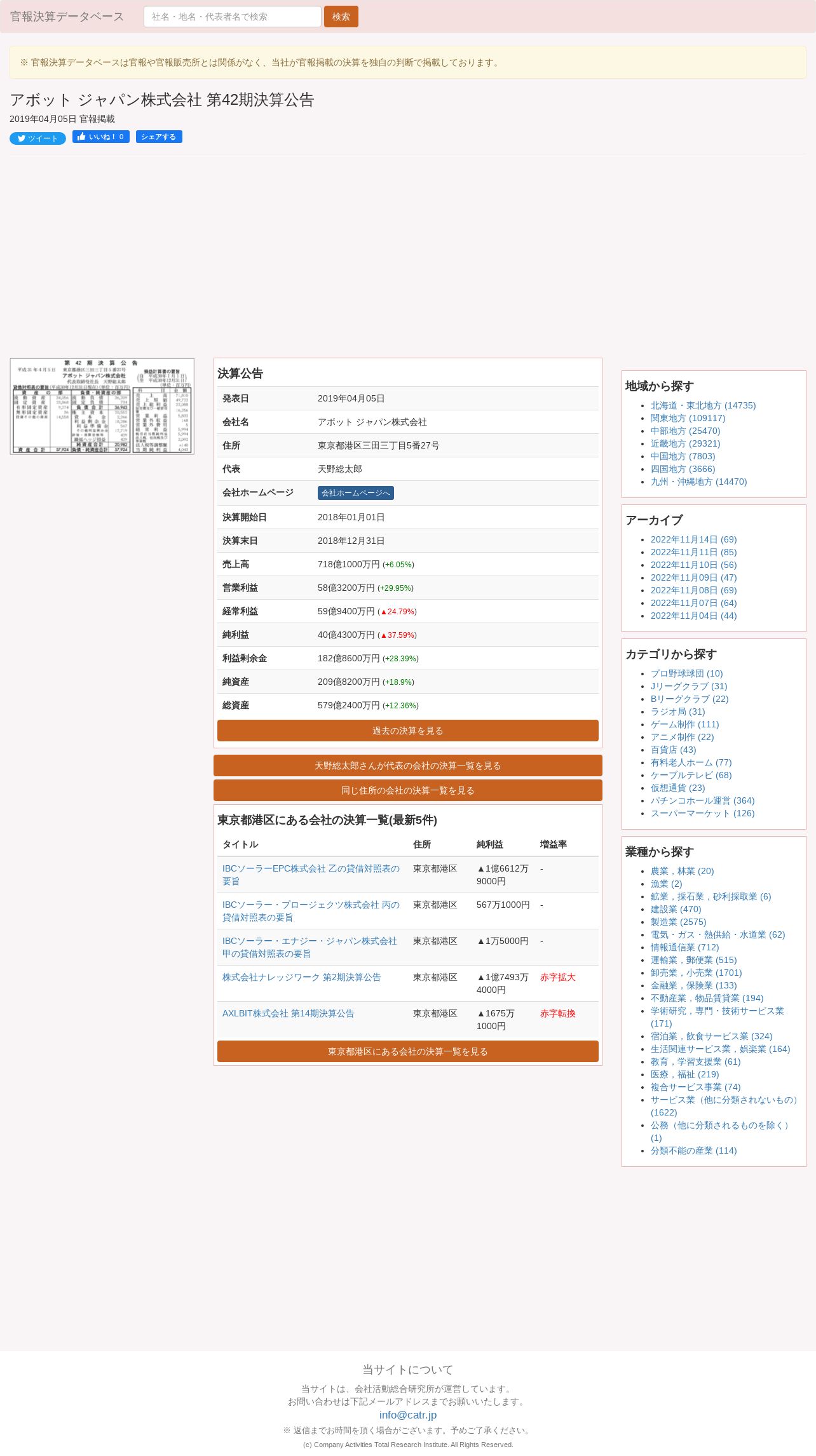
Task: Open Bリーグクラブ category link
Action: (690, 699)
